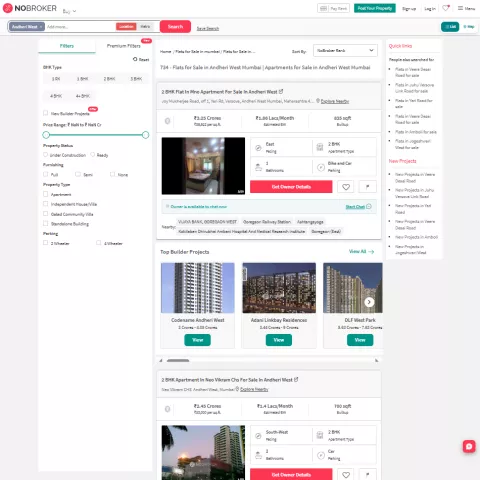Click the price range slider left handle

46,135
